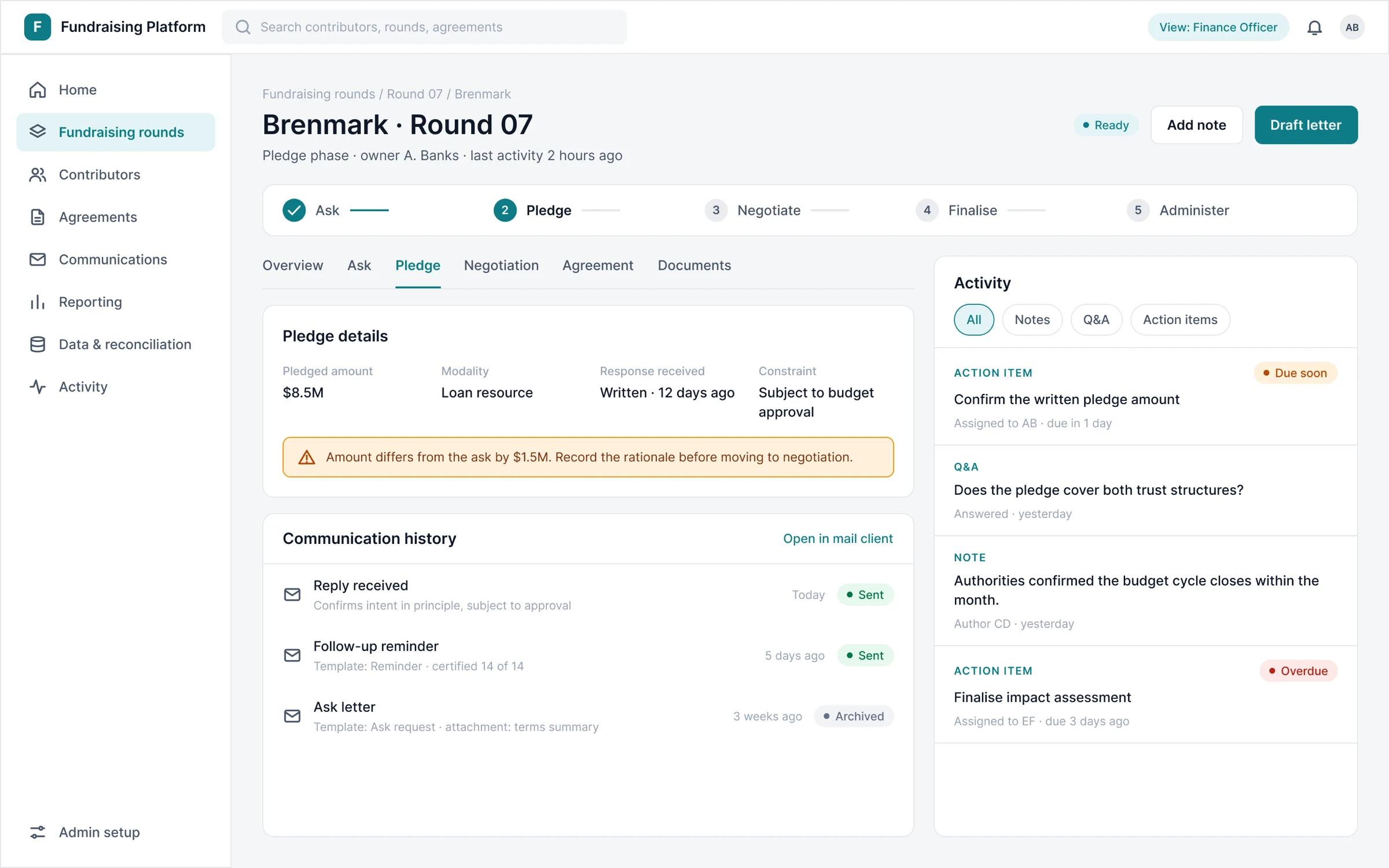1389x868 pixels.
Task: Filter activity by All
Action: [973, 319]
